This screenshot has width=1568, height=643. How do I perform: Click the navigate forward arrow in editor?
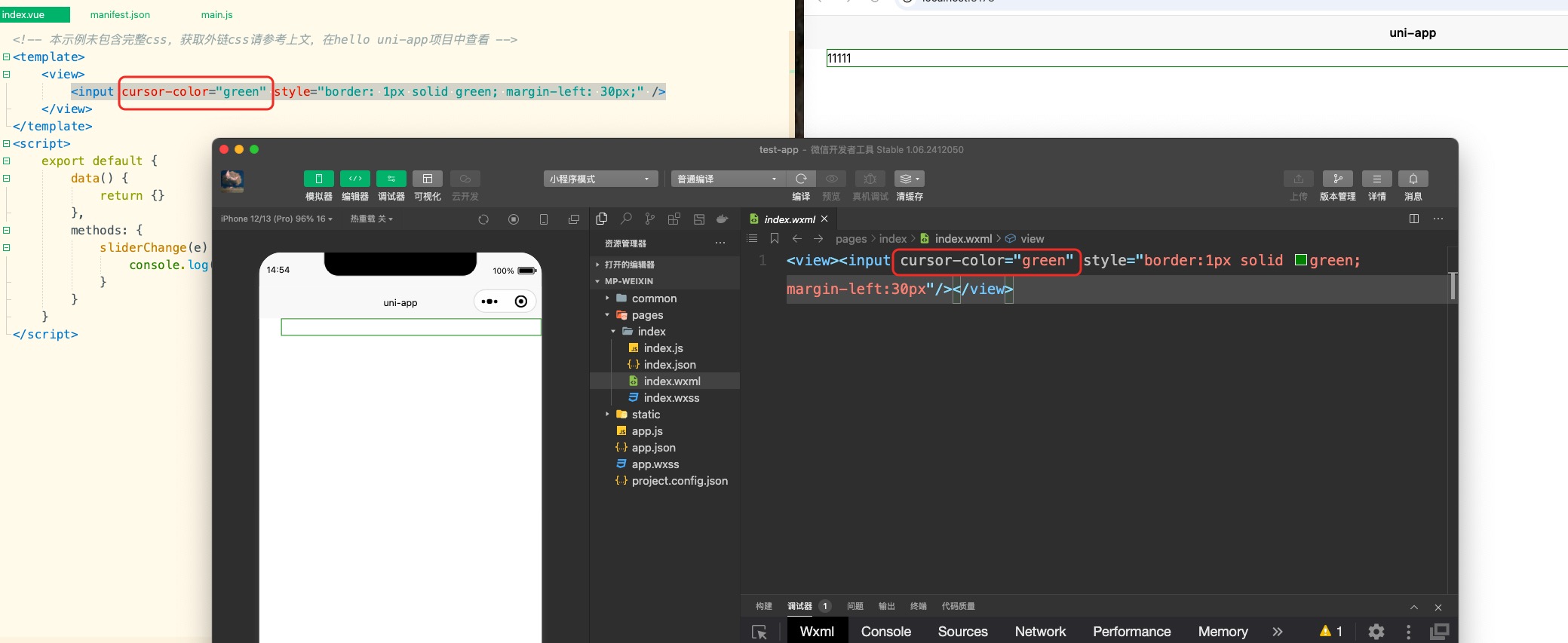[x=818, y=238]
